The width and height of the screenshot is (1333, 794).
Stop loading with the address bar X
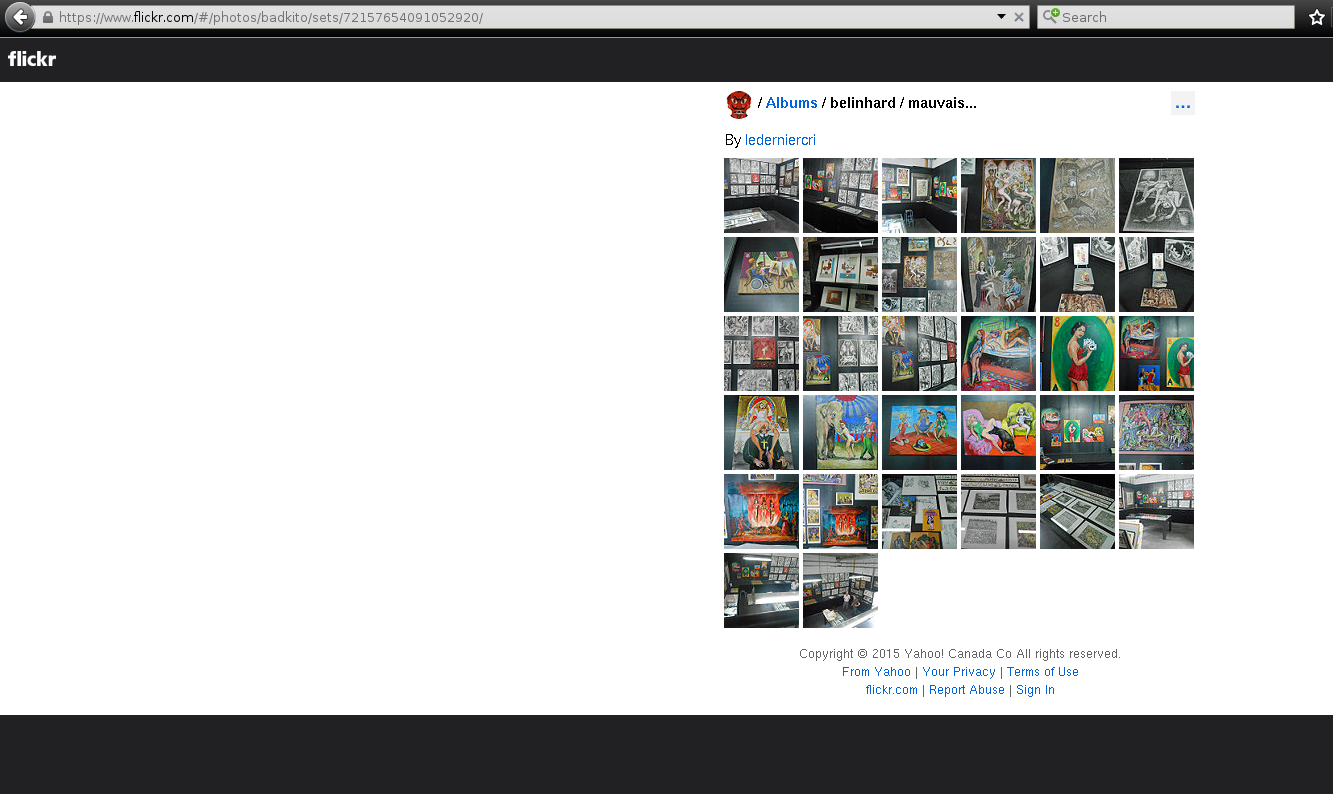point(1019,17)
